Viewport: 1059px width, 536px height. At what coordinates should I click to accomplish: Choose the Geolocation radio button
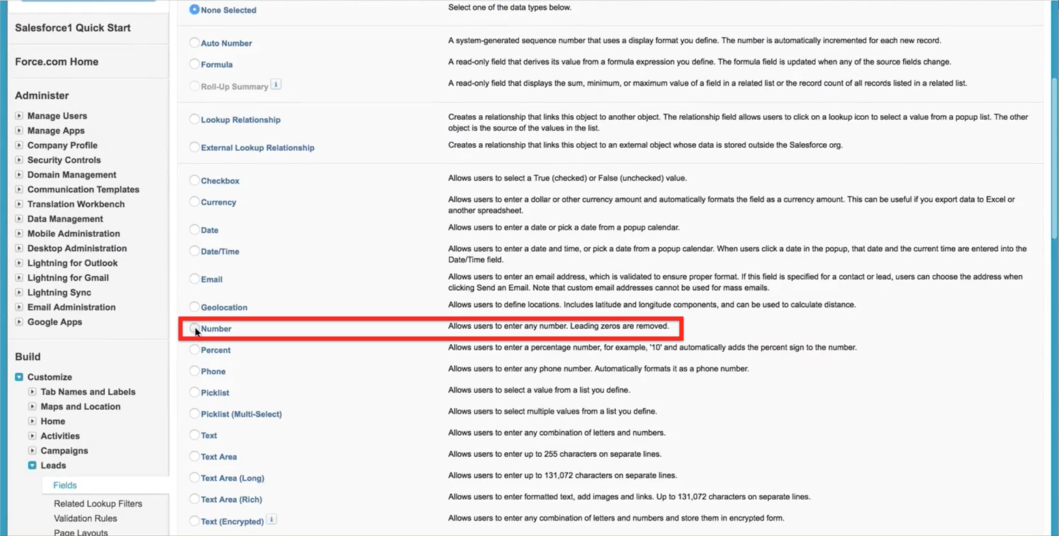[195, 306]
